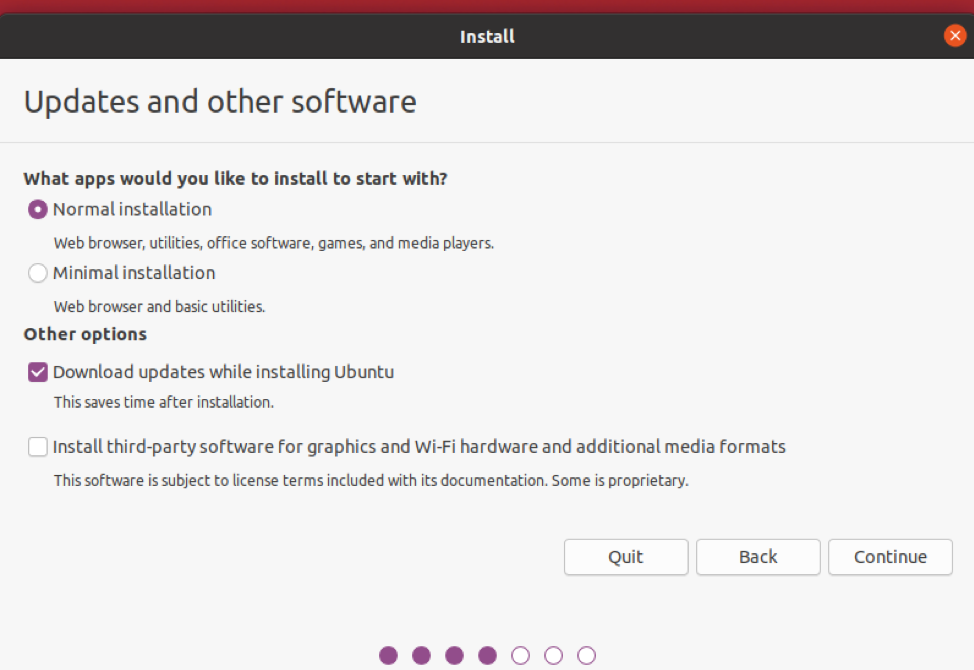This screenshot has width=974, height=670.
Task: Click the third filled progress dot
Action: [454, 656]
